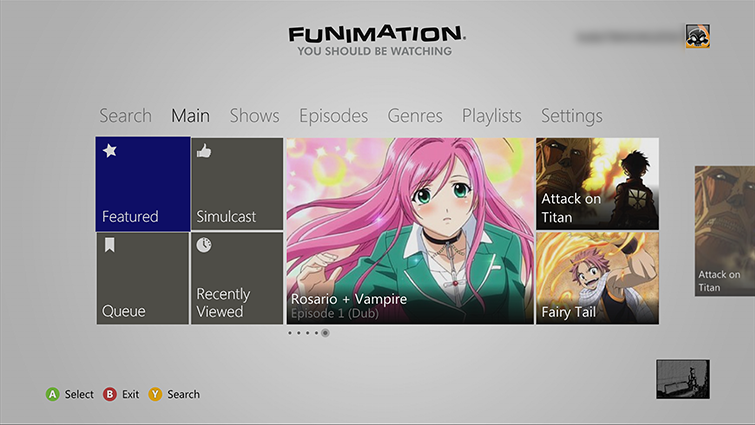
Task: Open the Attack on Titan tile in grid
Action: click(x=598, y=184)
